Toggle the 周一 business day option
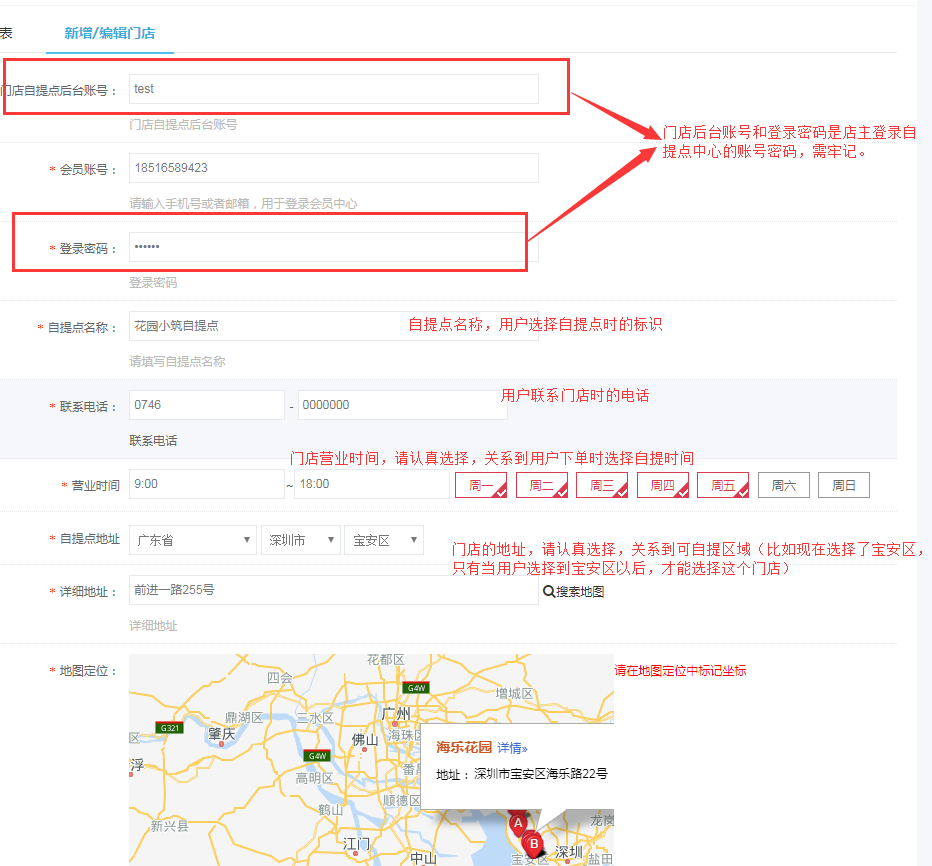 tap(481, 485)
